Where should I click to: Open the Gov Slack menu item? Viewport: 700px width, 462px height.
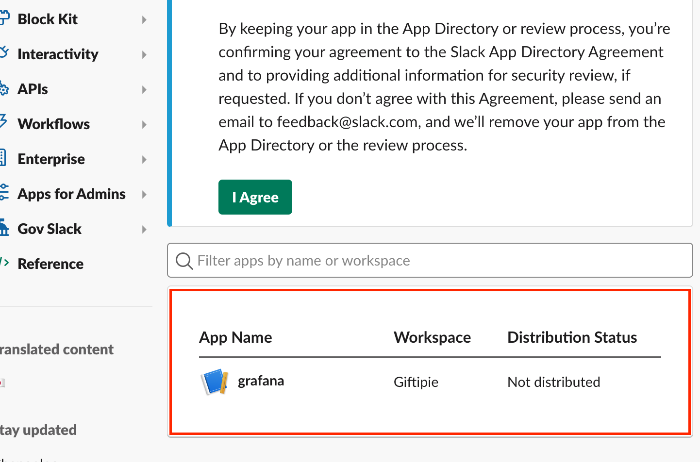(50, 229)
